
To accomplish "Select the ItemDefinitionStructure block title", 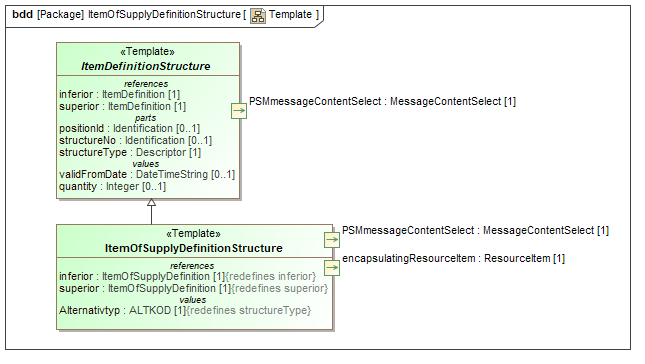I will [146, 66].
